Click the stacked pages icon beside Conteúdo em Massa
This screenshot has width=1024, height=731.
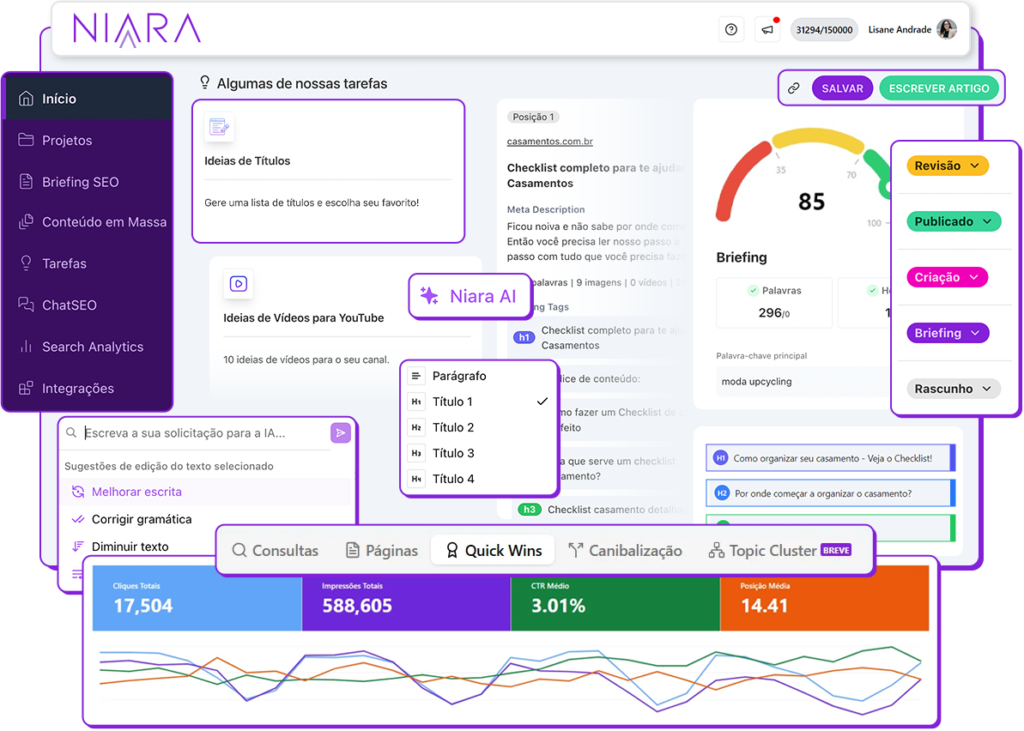pos(26,222)
